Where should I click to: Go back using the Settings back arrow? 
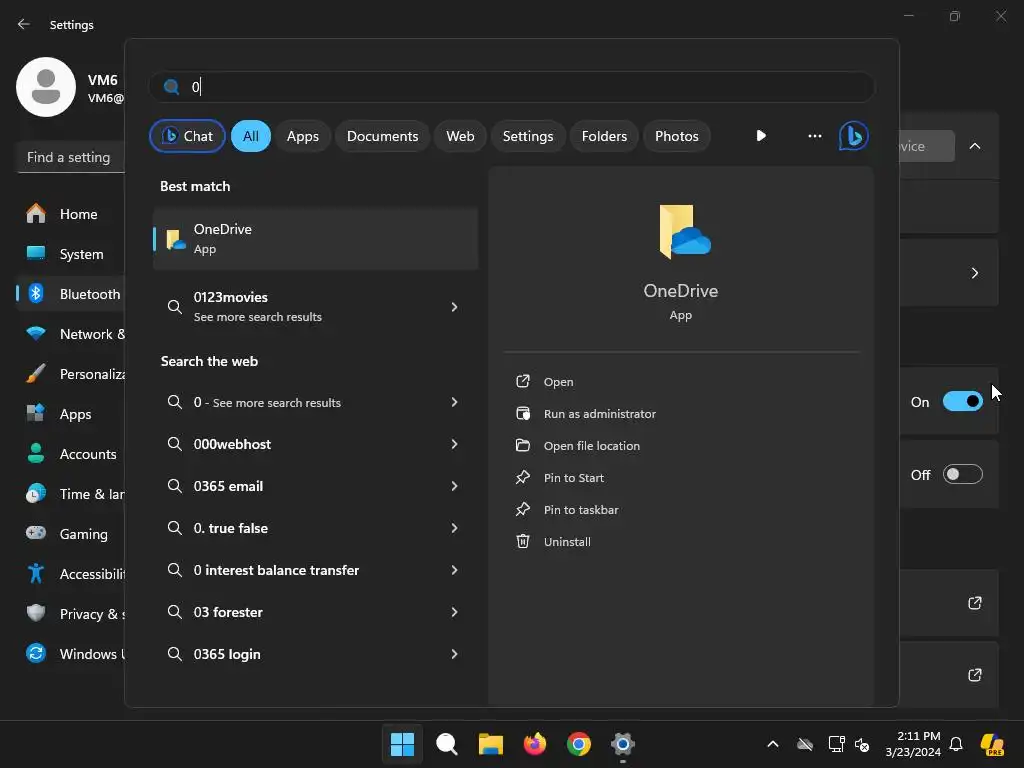click(24, 24)
